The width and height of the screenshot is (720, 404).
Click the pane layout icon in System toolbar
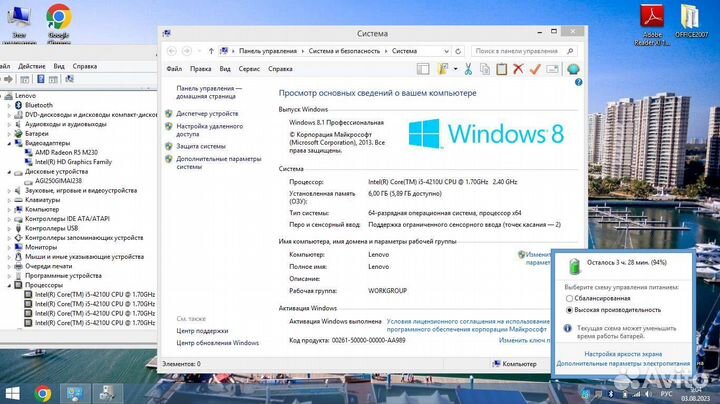click(x=423, y=69)
